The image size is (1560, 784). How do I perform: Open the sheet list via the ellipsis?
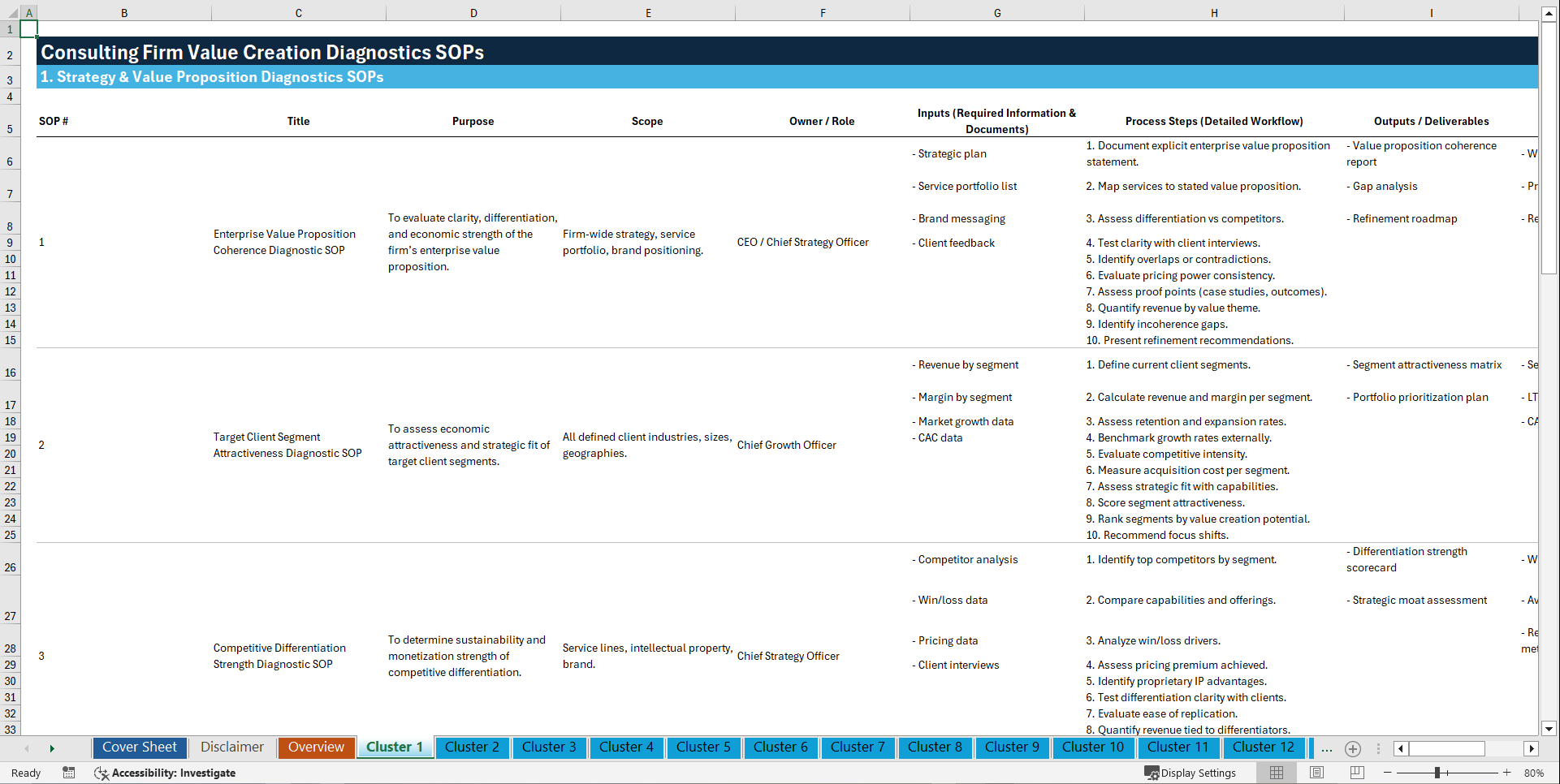point(1327,749)
